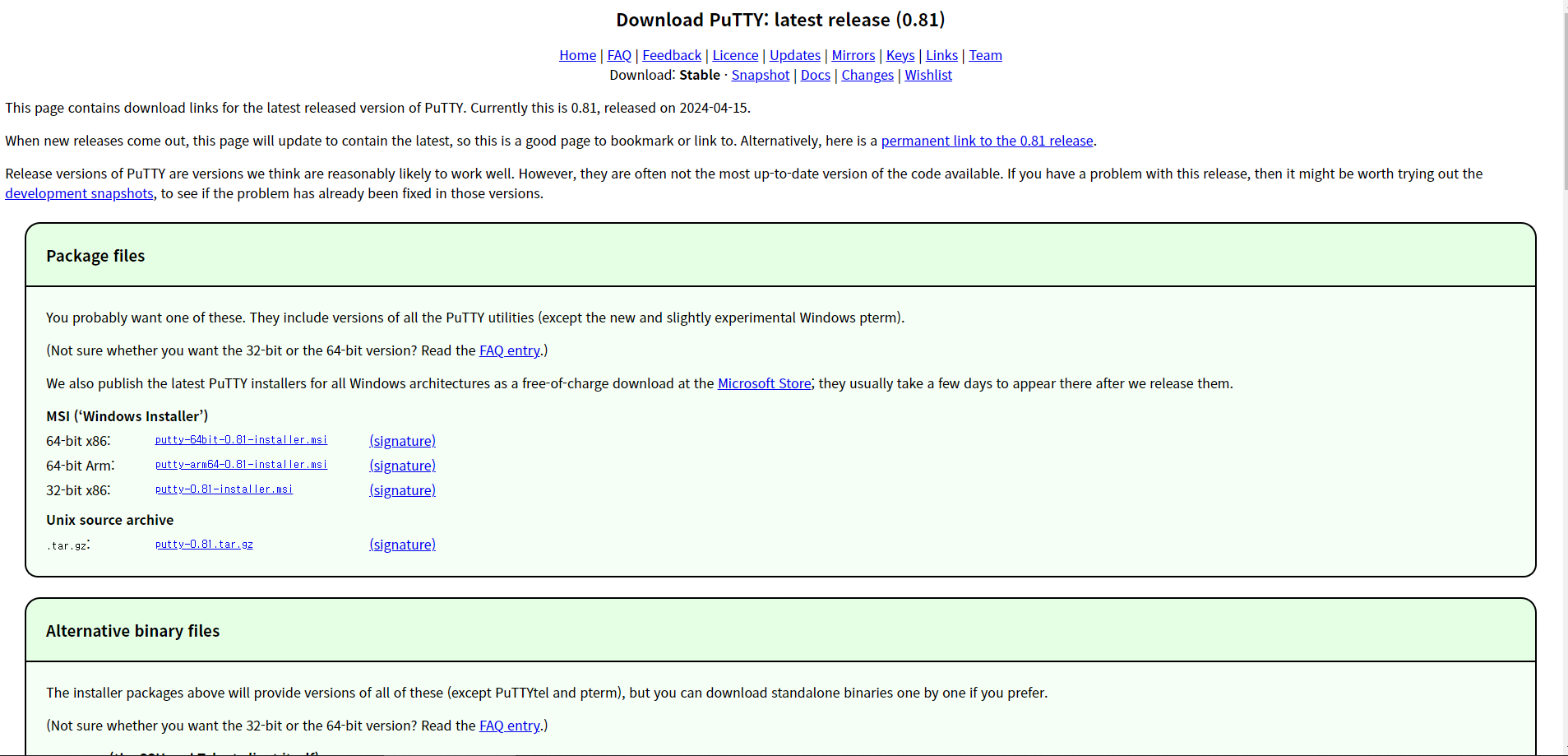Download the 32-bit putty-0.81-installer.msi
This screenshot has height=756, width=1568.
224,489
